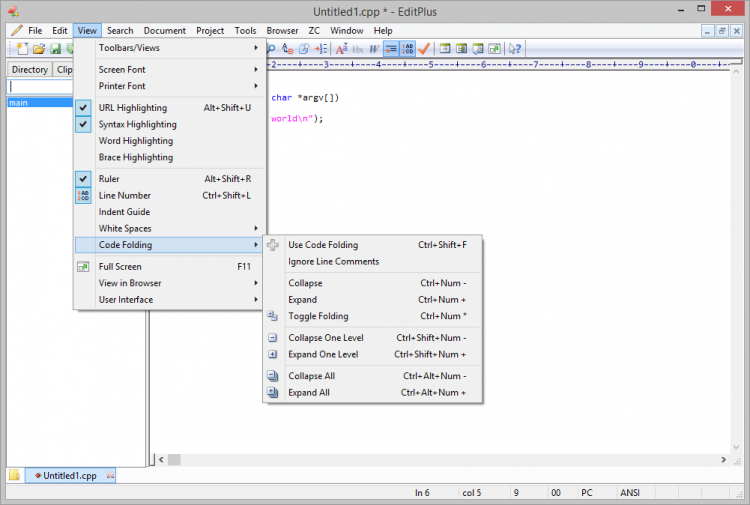The height and width of the screenshot is (505, 750).
Task: Click the Expand One Level plus icon
Action: point(273,354)
